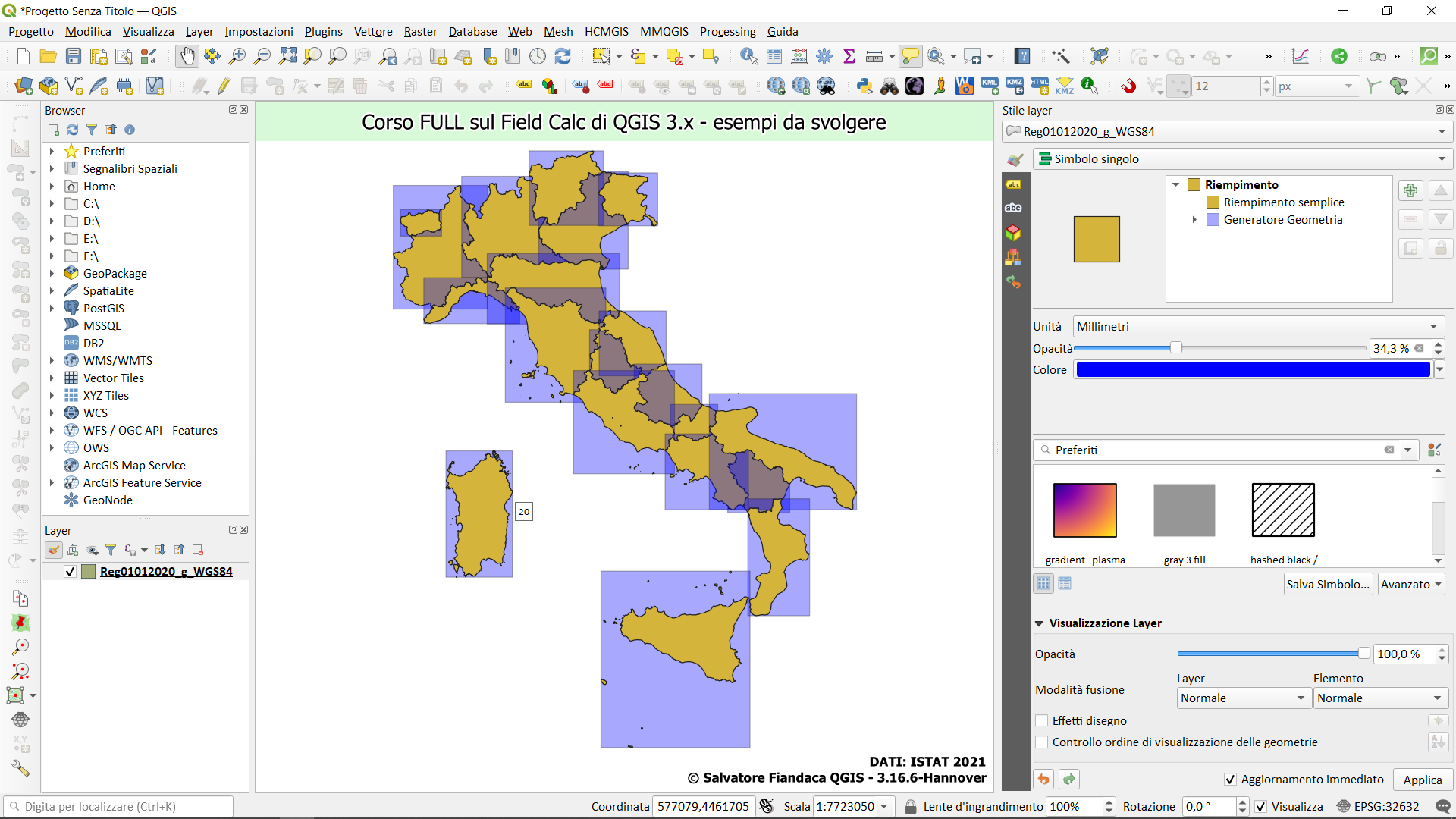Image resolution: width=1456 pixels, height=819 pixels.
Task: Click the Refresh map icon
Action: pos(563,56)
